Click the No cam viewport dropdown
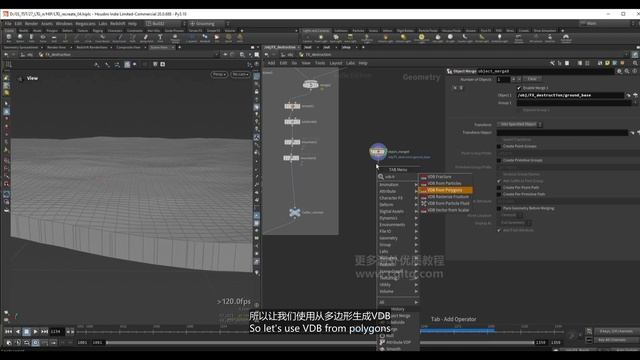 pos(240,74)
